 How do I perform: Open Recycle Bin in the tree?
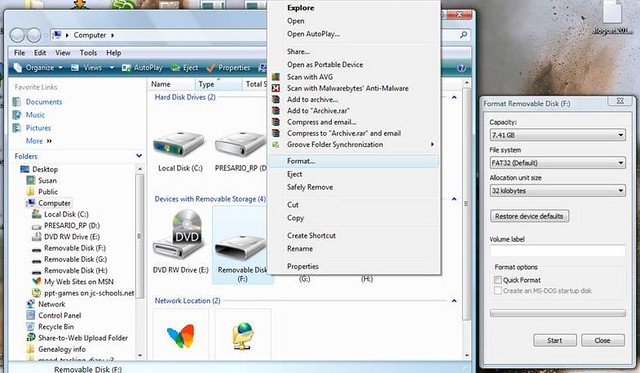(56, 327)
